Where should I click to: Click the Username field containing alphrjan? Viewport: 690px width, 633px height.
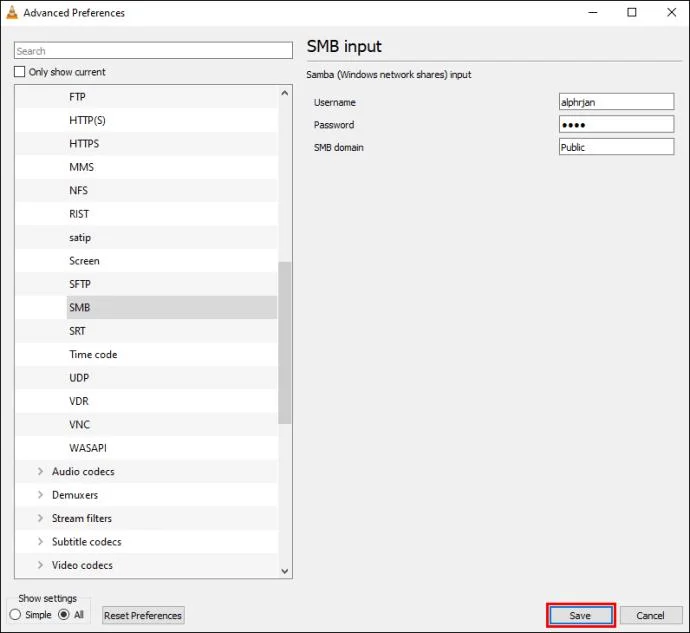click(616, 102)
